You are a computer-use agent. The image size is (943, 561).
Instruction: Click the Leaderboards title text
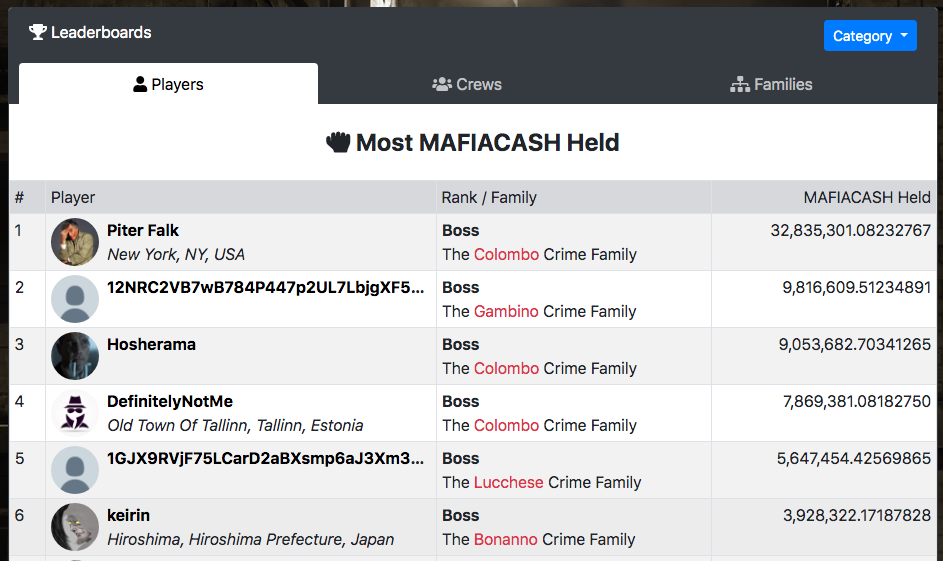click(x=101, y=32)
